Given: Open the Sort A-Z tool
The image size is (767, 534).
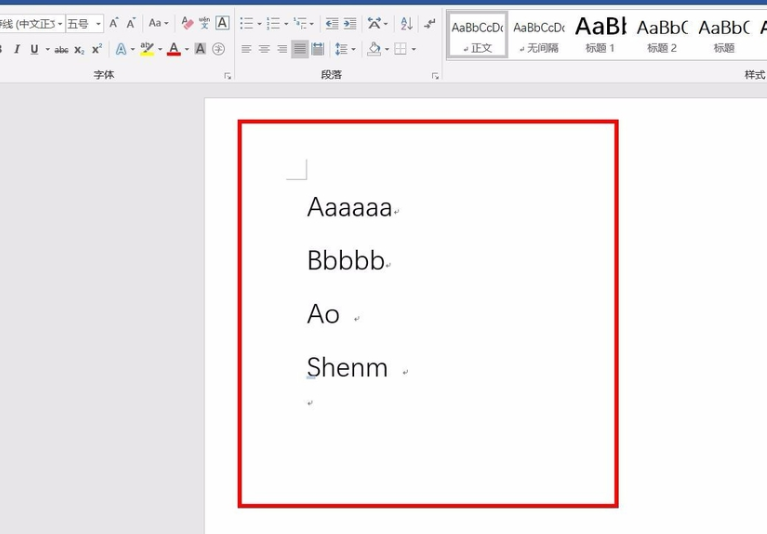Looking at the screenshot, I should (406, 23).
